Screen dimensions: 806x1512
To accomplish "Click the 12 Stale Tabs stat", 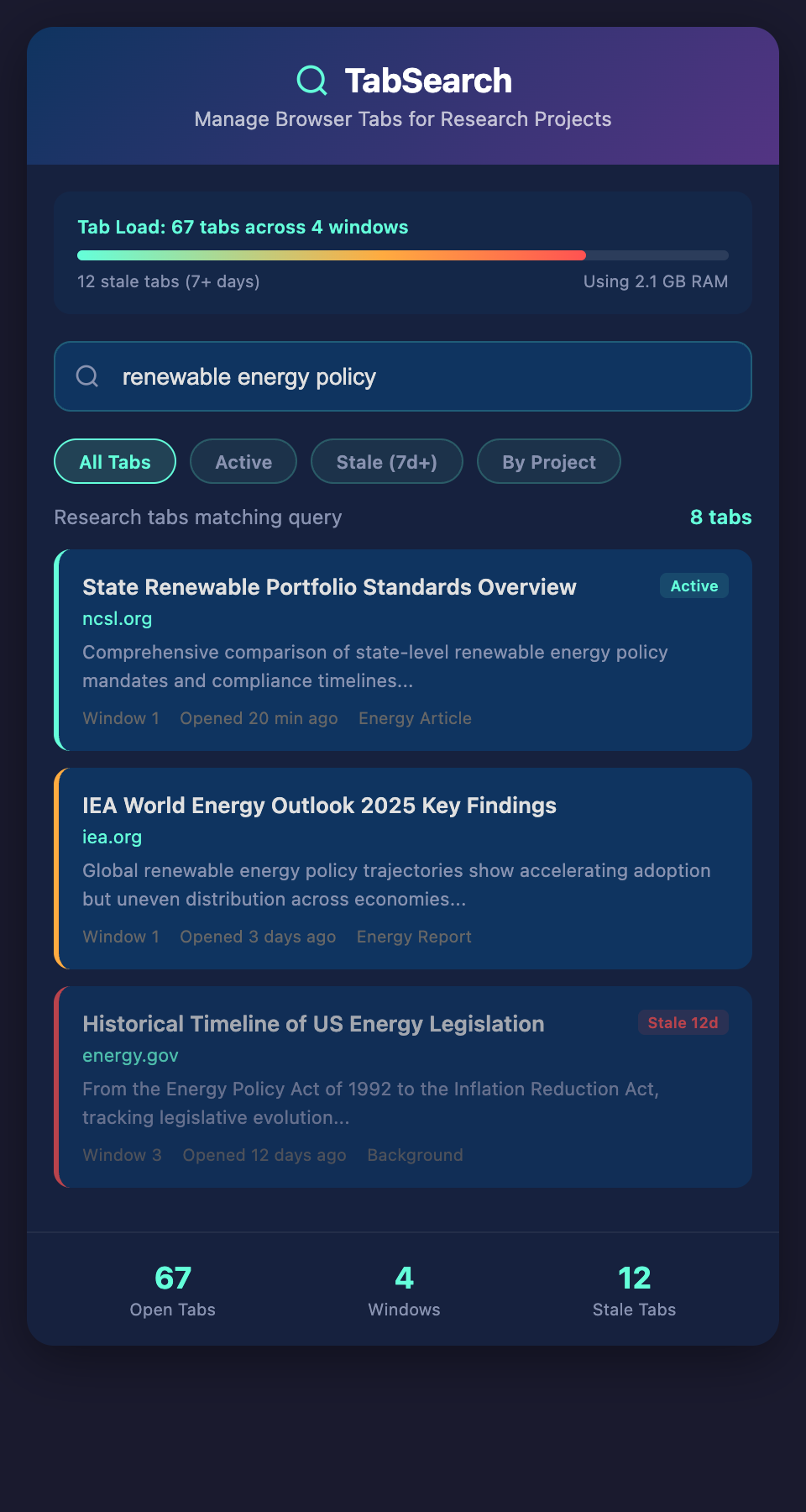I will (634, 1290).
